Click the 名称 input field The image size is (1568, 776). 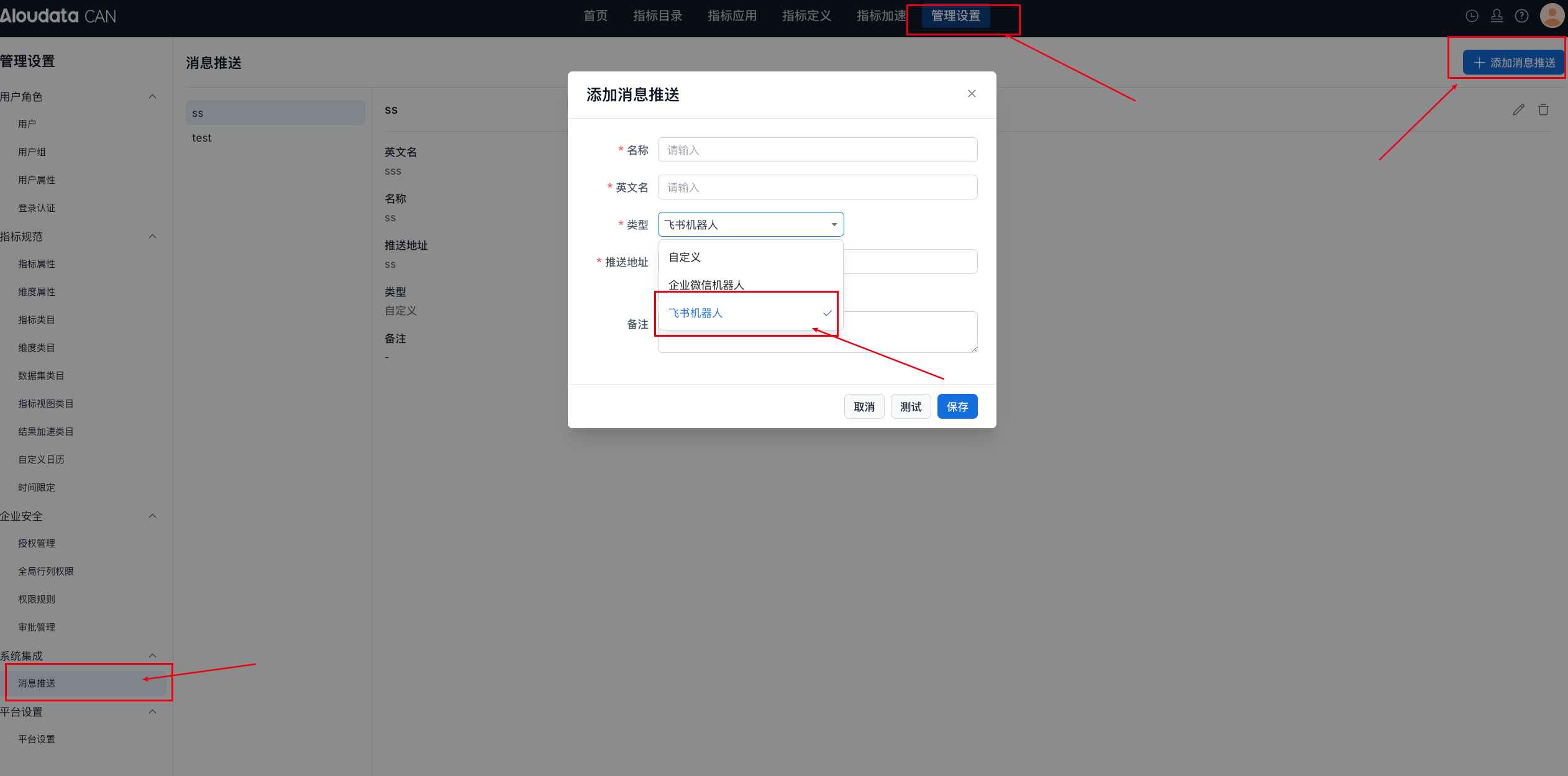817,150
